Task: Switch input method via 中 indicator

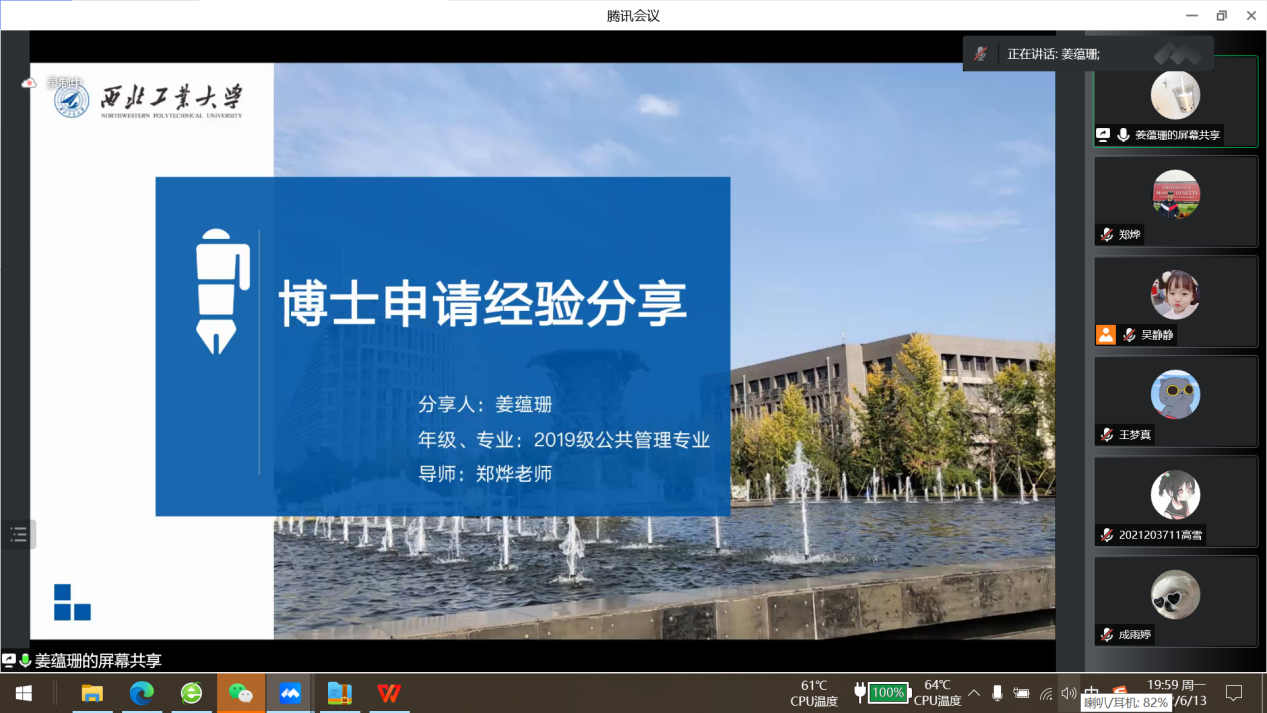Action: pyautogui.click(x=1092, y=692)
